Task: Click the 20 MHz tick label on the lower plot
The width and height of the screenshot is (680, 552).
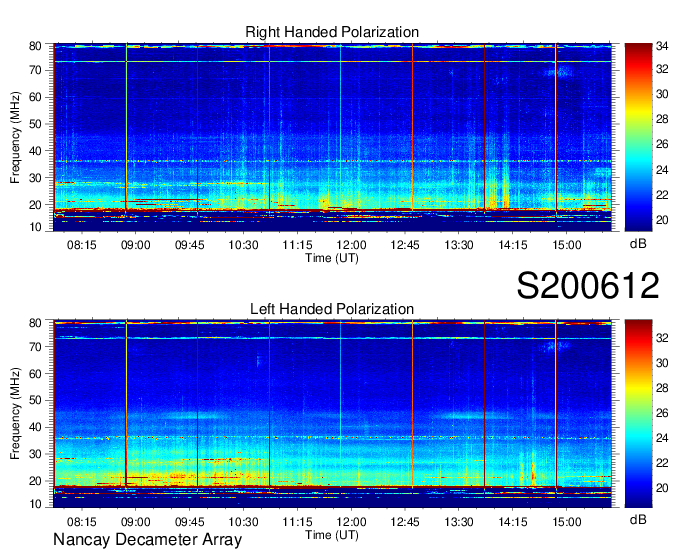Action: (x=35, y=481)
